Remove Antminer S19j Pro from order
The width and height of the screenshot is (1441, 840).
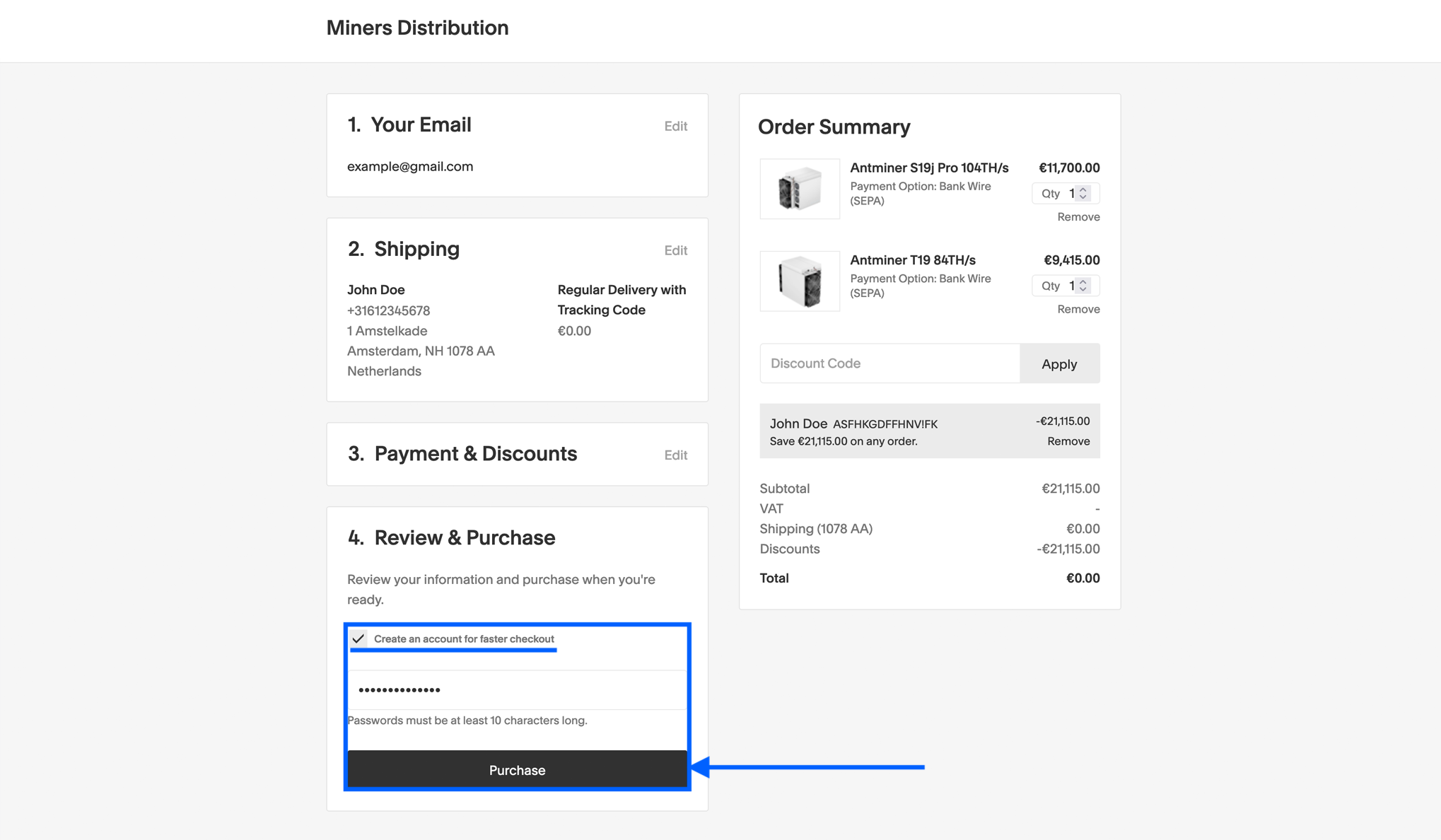coord(1078,217)
